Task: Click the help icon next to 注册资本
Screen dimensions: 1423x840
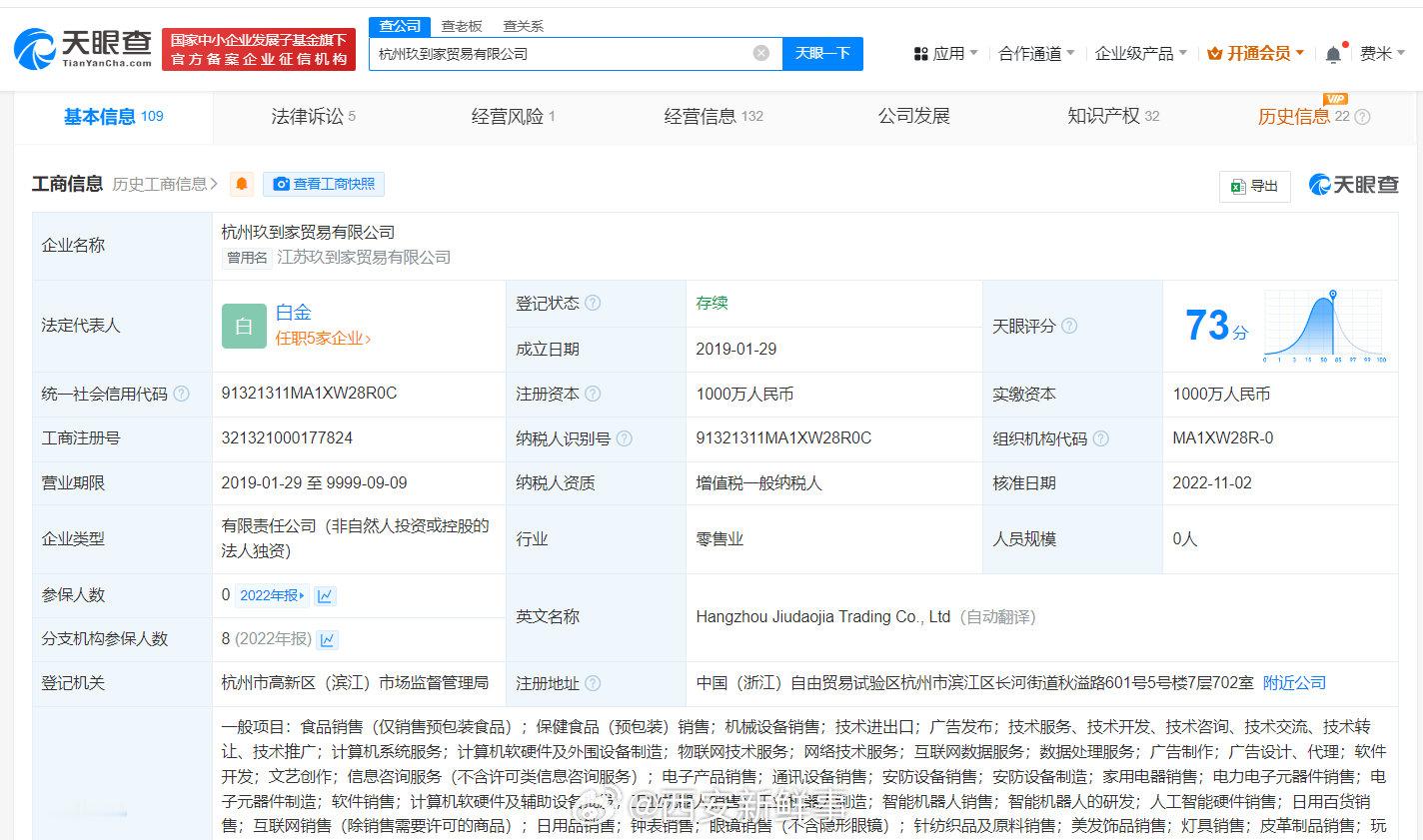Action: (593, 394)
